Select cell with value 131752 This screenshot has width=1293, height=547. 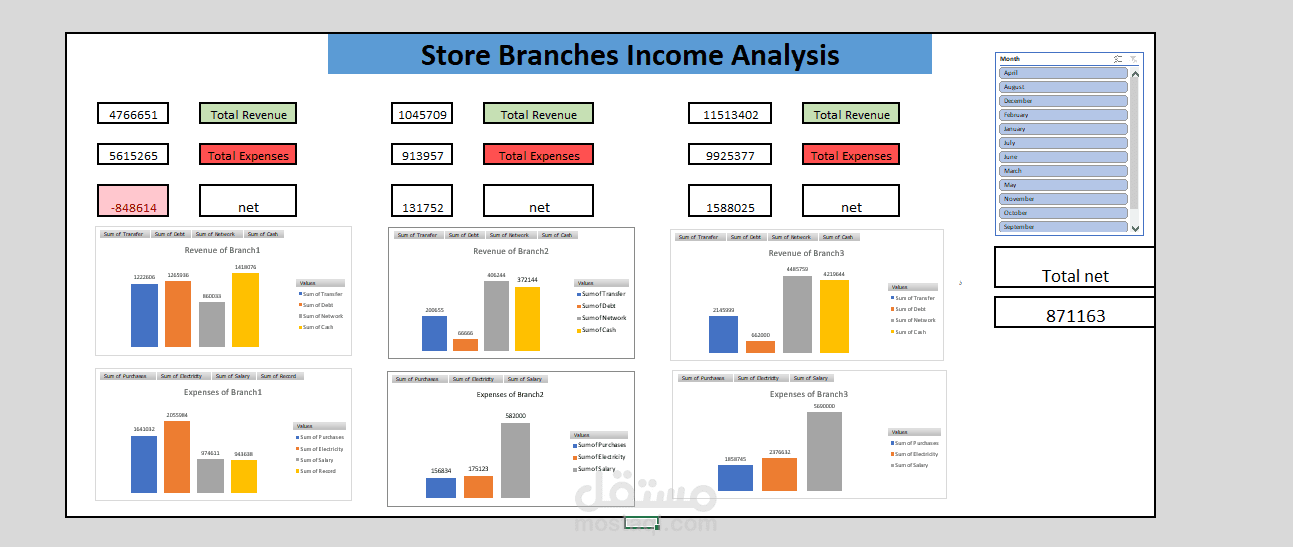point(422,201)
